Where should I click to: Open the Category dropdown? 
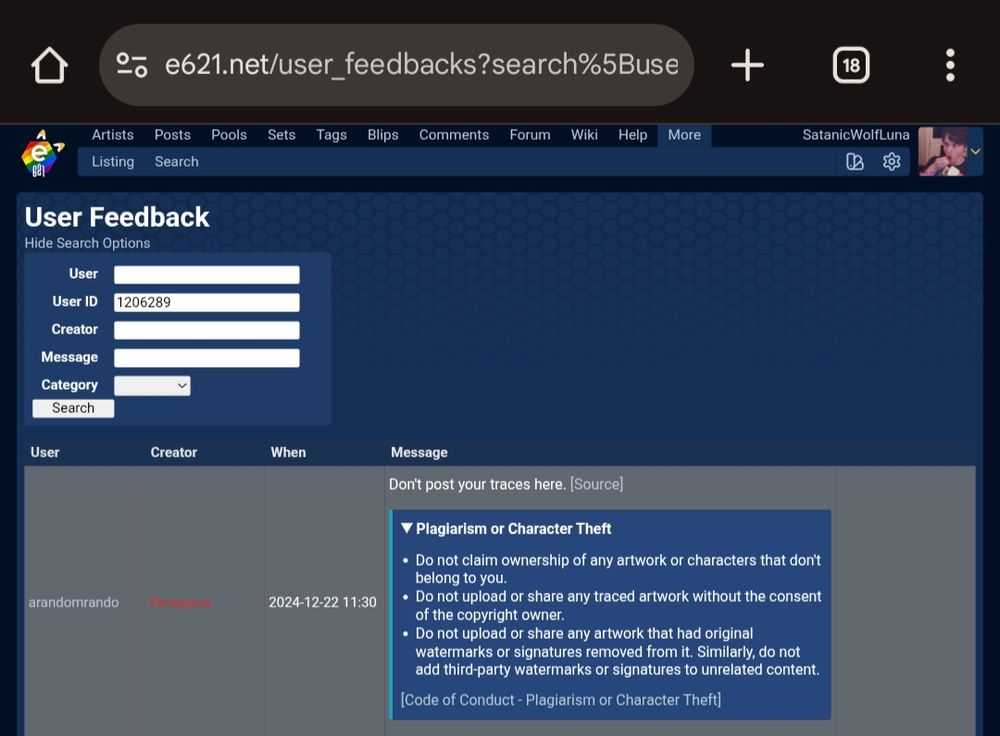[x=152, y=385]
